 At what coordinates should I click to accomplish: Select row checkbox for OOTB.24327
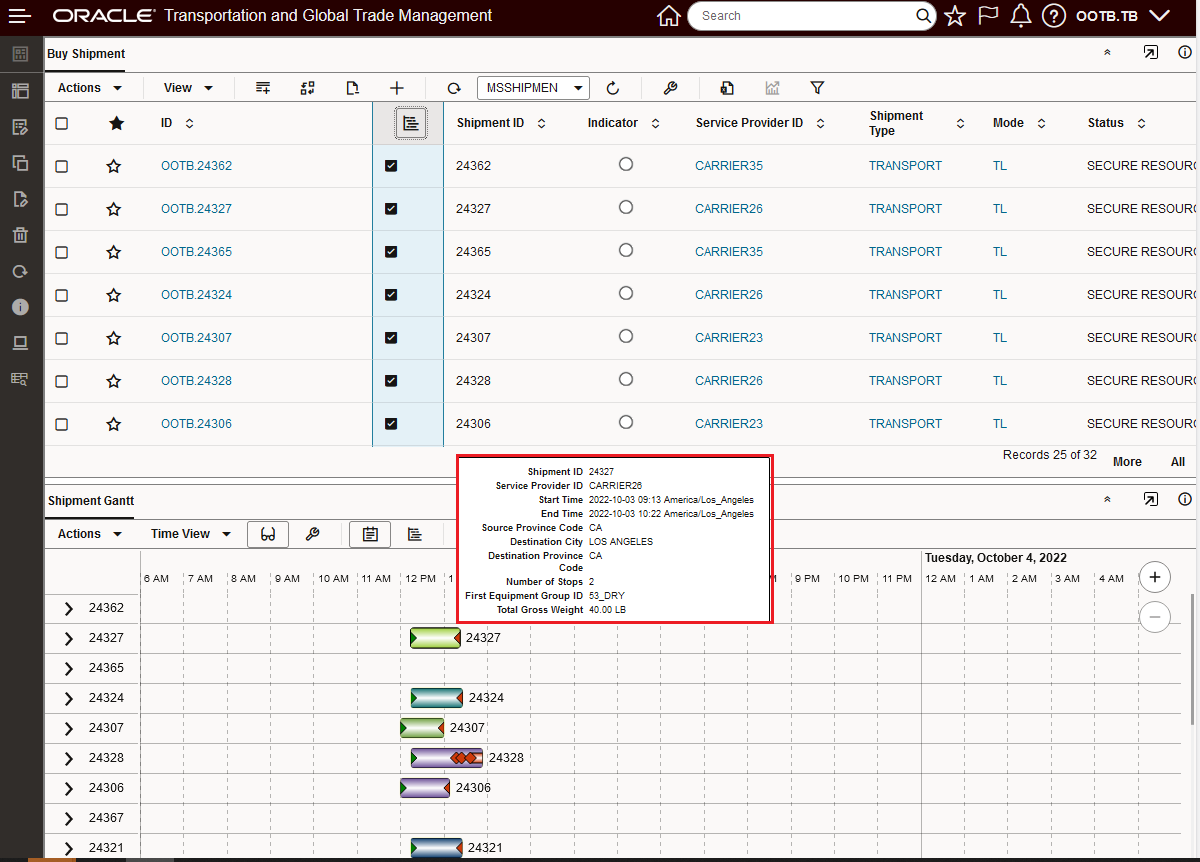[x=62, y=209]
